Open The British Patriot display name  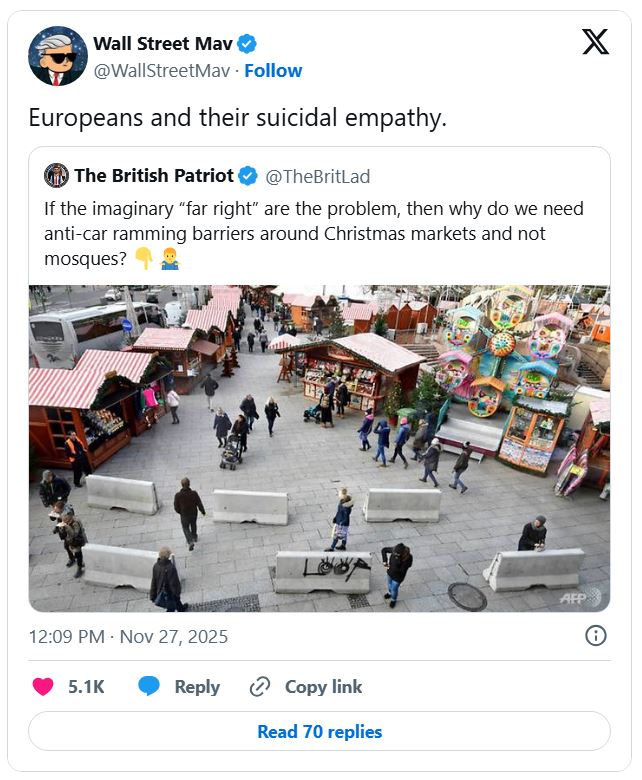pos(153,176)
